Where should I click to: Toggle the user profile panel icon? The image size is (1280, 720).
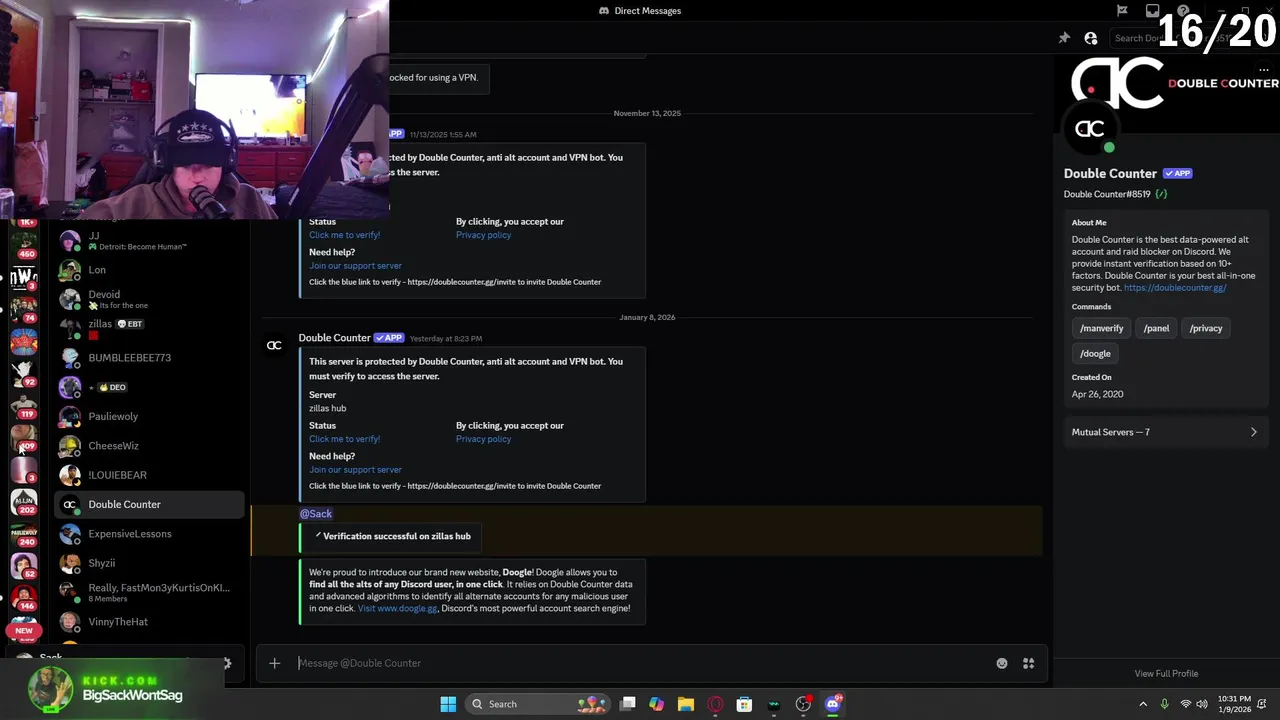(x=1091, y=38)
